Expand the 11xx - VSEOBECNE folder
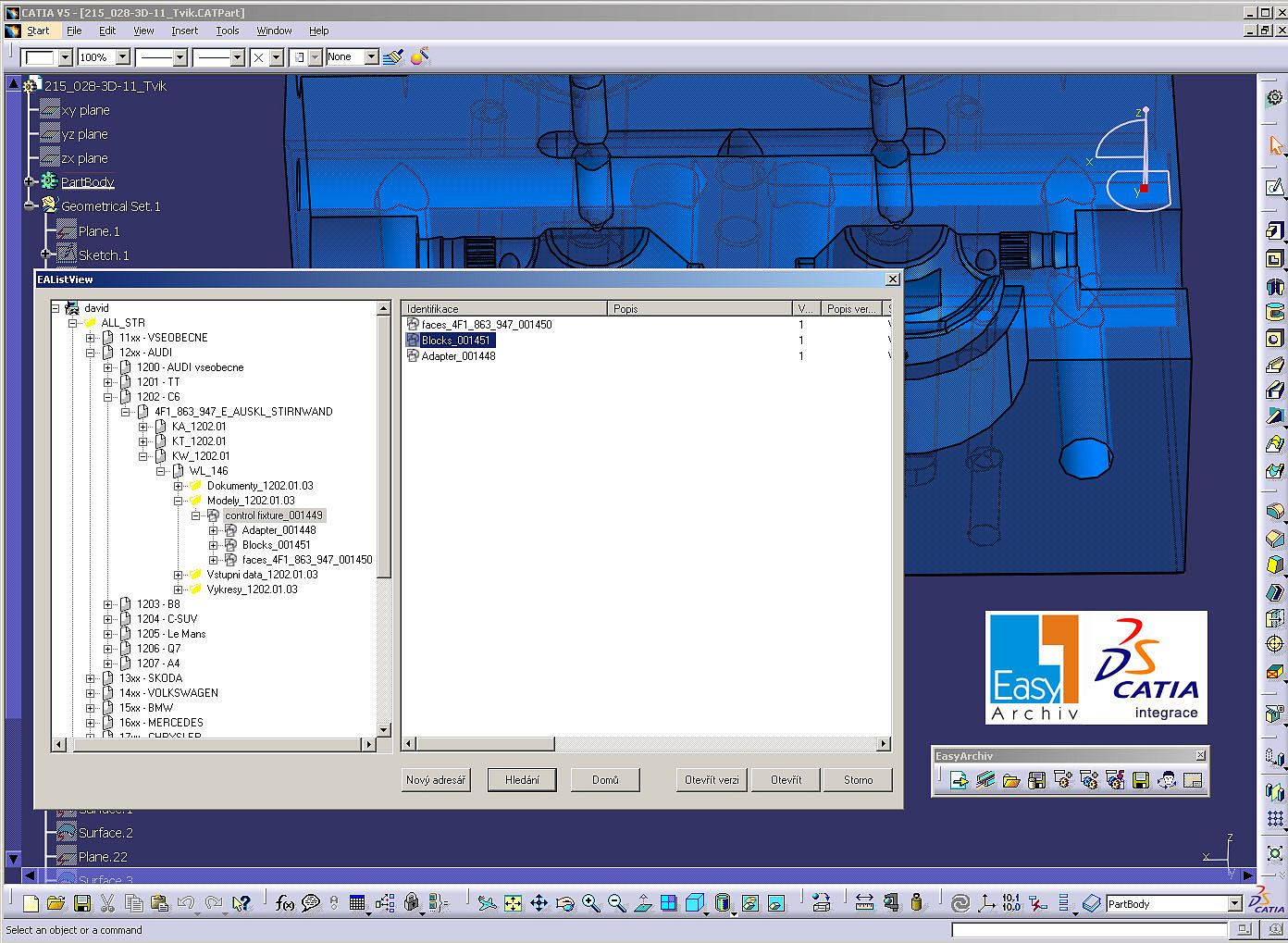This screenshot has width=1288, height=943. 91,338
